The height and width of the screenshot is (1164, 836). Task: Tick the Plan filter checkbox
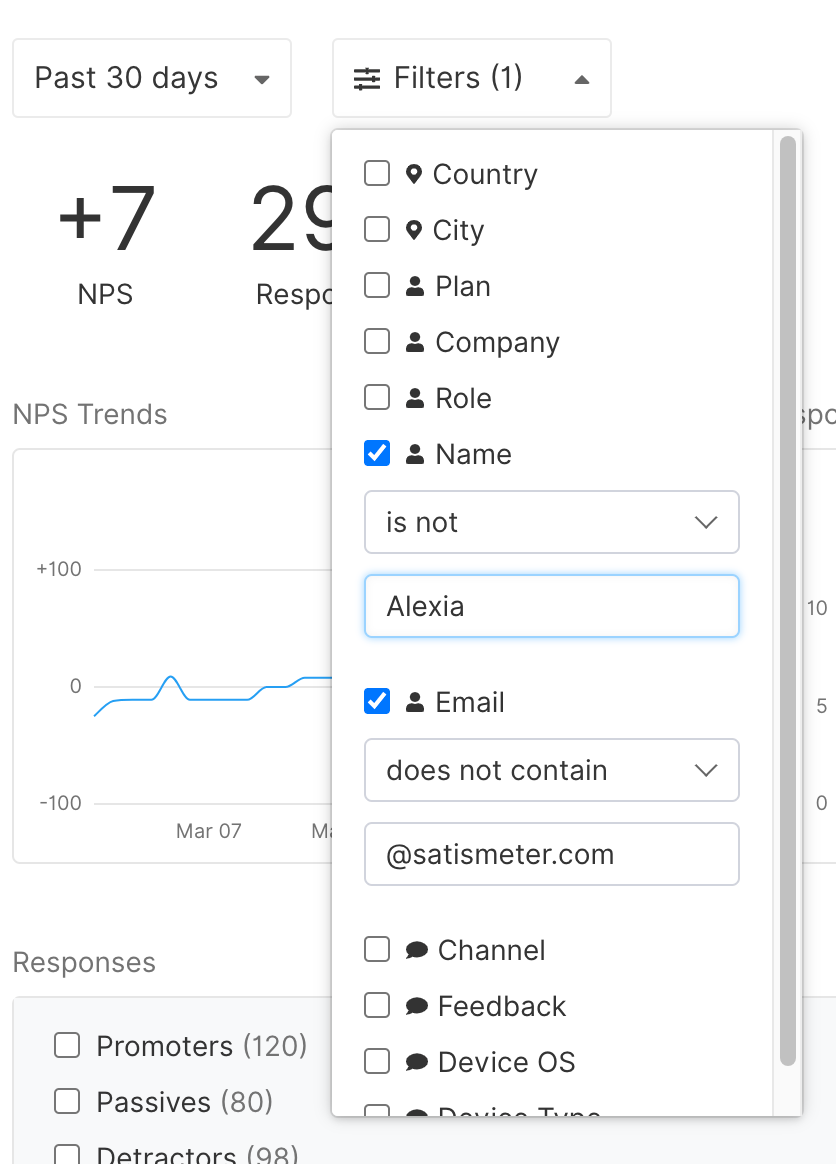pyautogui.click(x=377, y=285)
